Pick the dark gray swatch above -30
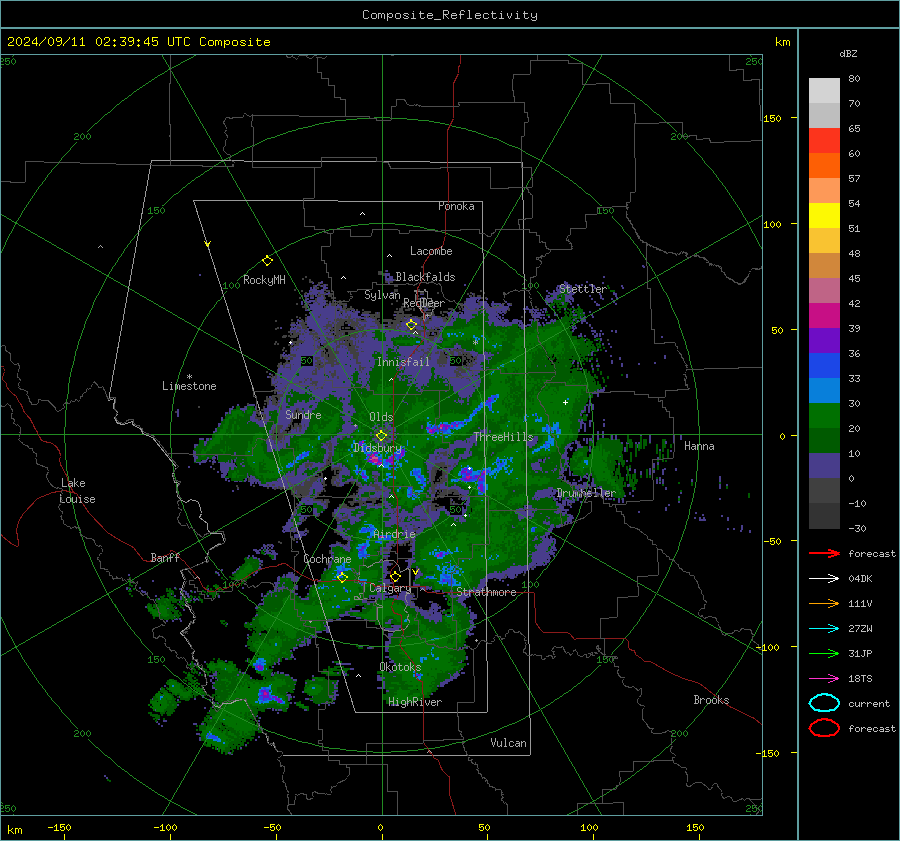This screenshot has height=841, width=900. (824, 516)
